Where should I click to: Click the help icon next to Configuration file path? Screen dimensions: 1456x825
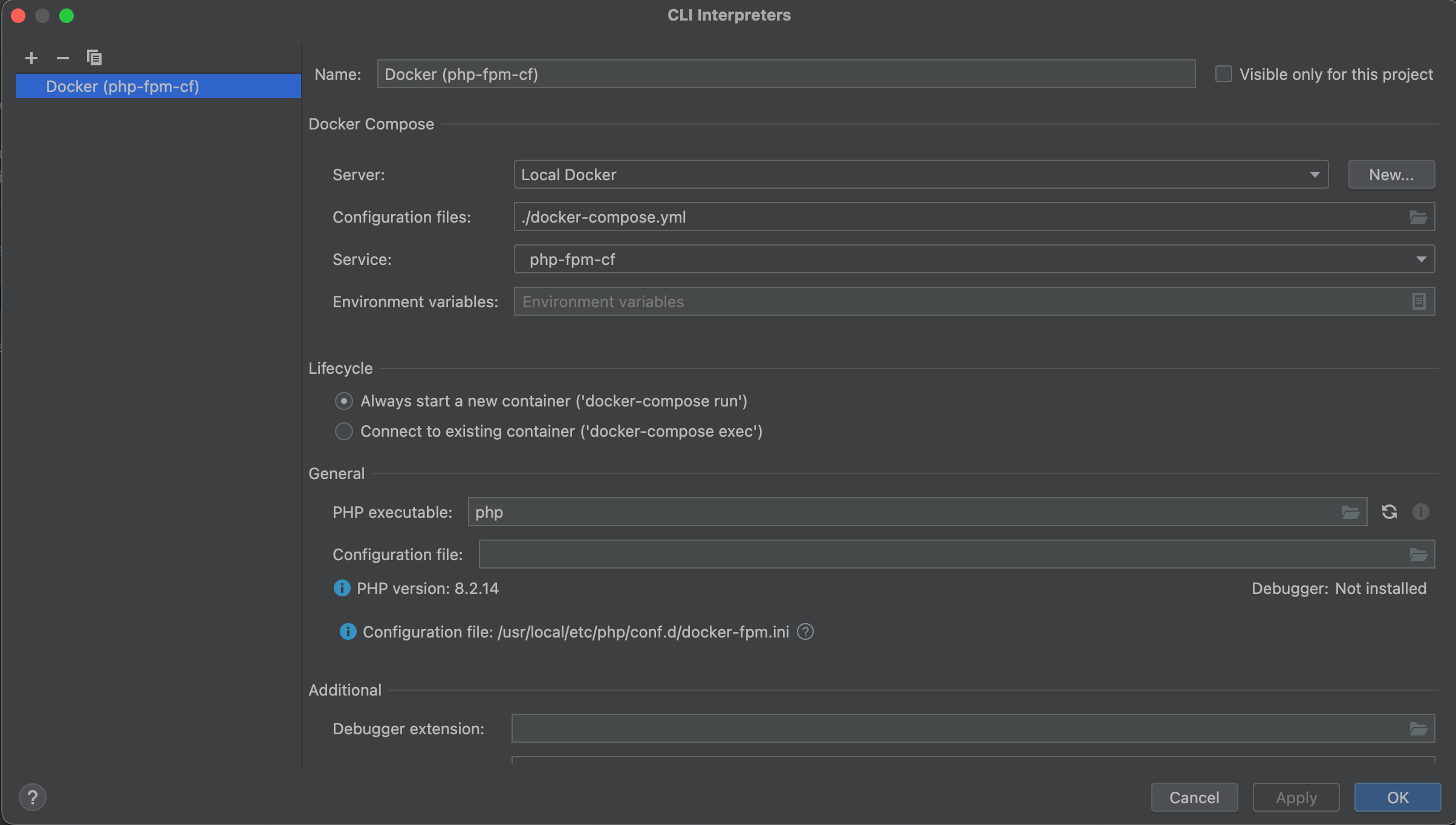point(807,631)
